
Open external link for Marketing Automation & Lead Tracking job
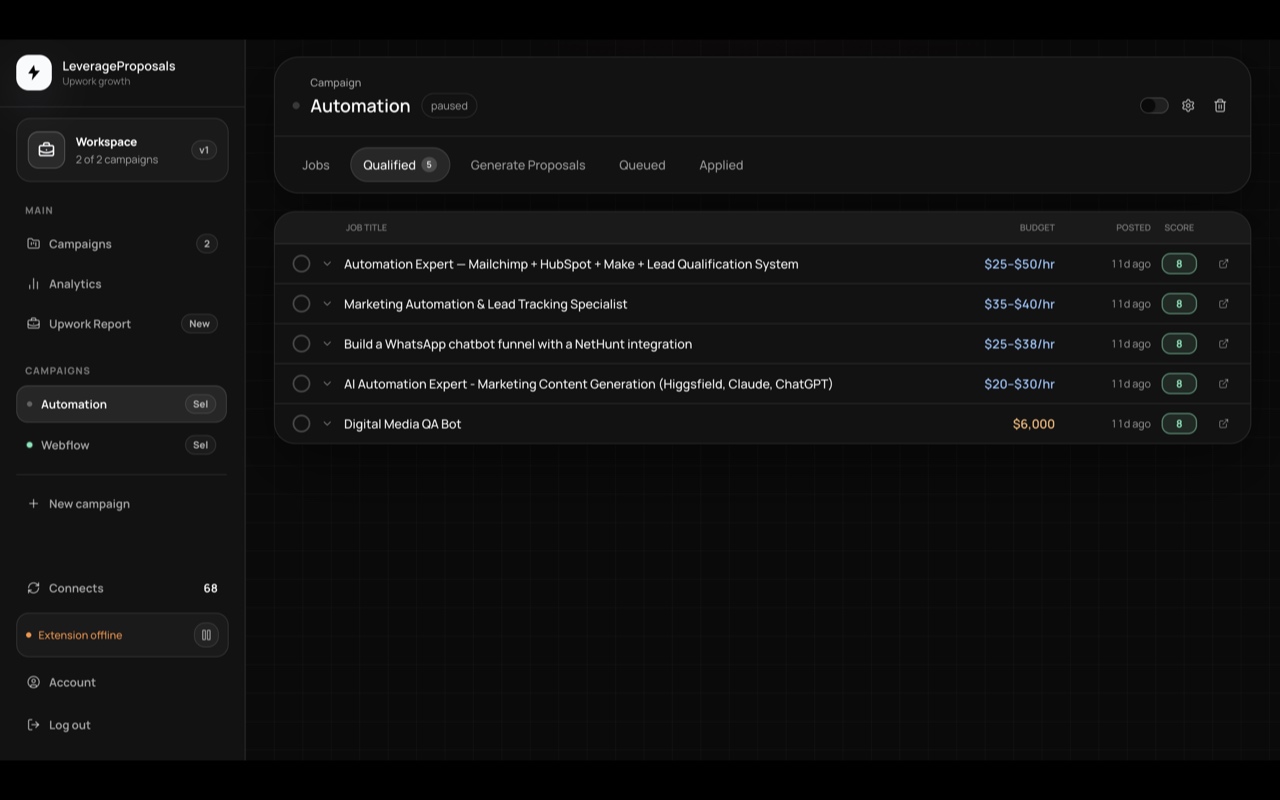tap(1223, 303)
